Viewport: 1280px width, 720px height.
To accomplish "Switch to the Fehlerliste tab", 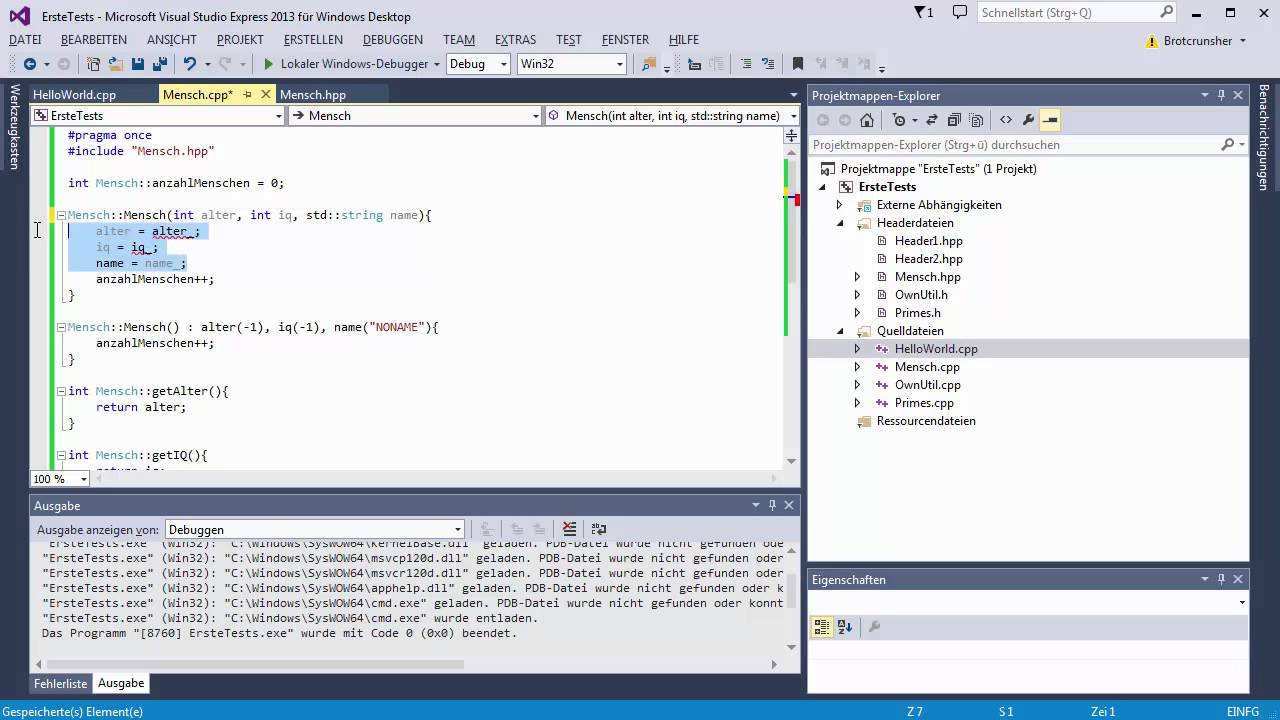I will tap(61, 683).
